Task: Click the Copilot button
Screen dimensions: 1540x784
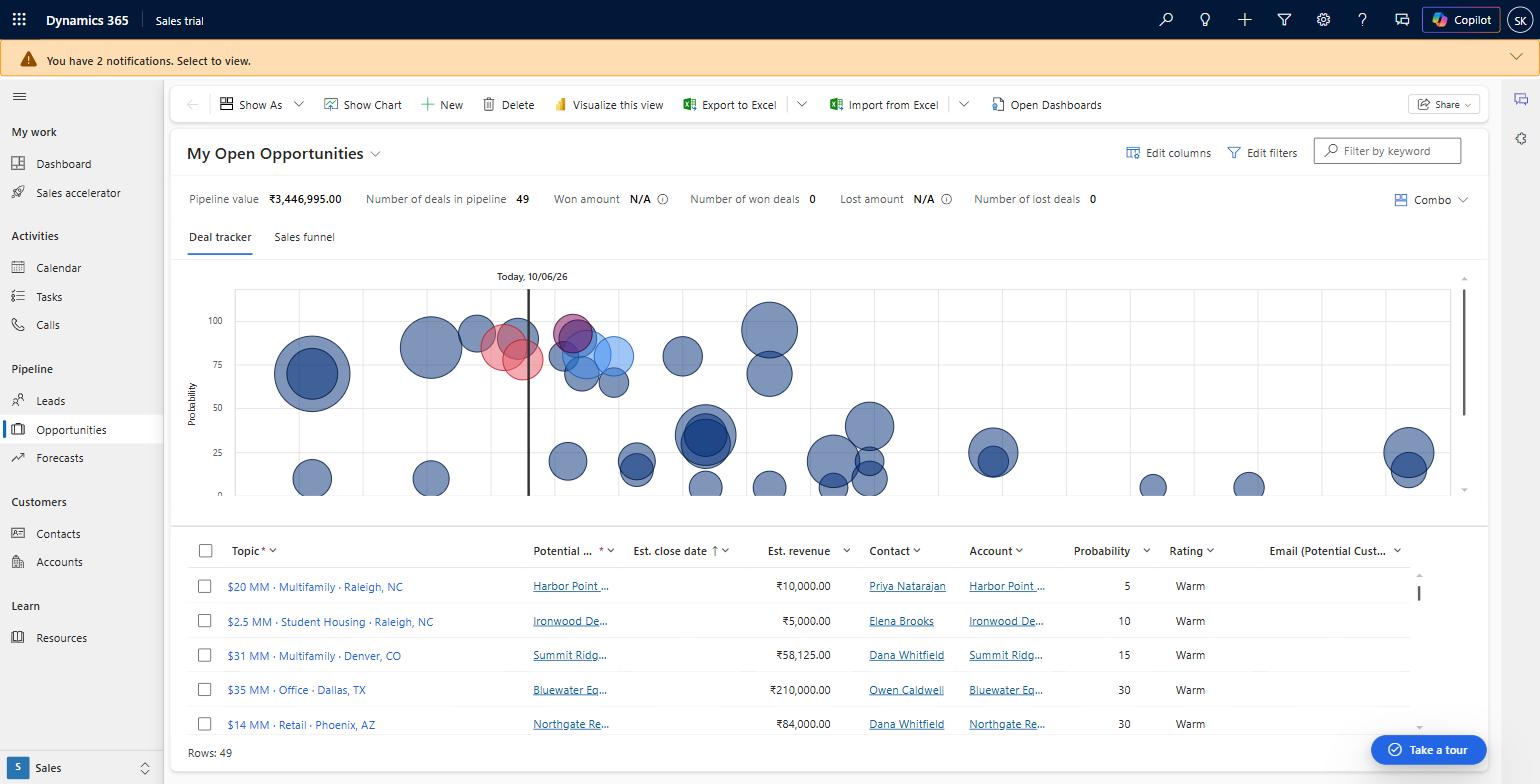Action: tap(1461, 20)
